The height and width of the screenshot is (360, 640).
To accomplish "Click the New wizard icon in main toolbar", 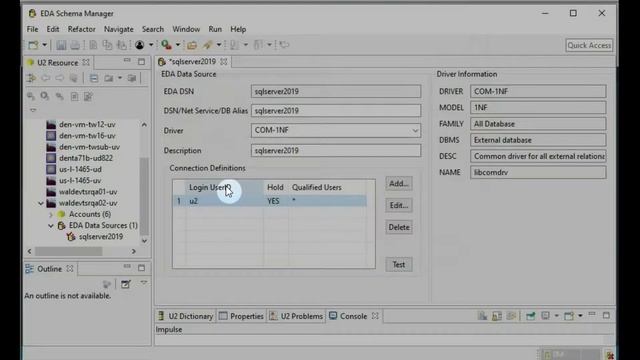I will 33,45.
